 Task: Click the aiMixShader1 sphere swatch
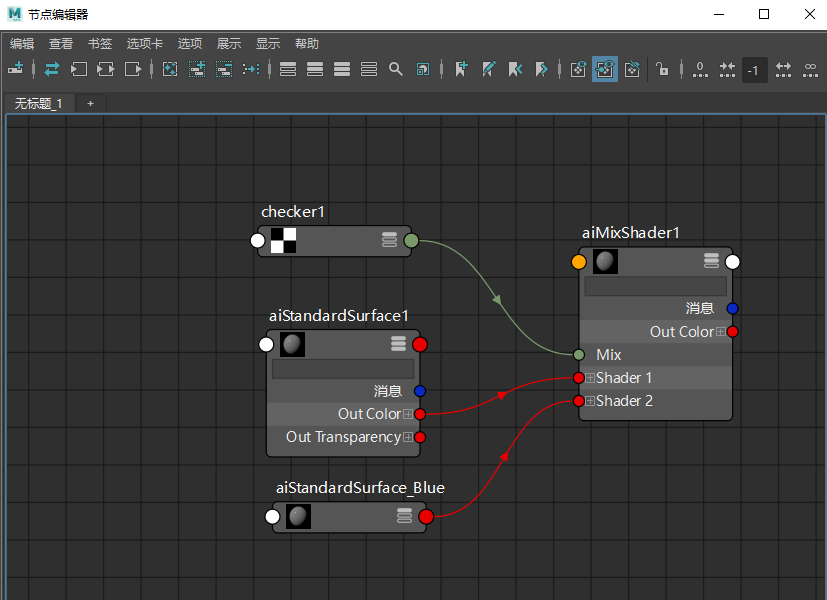pos(605,261)
